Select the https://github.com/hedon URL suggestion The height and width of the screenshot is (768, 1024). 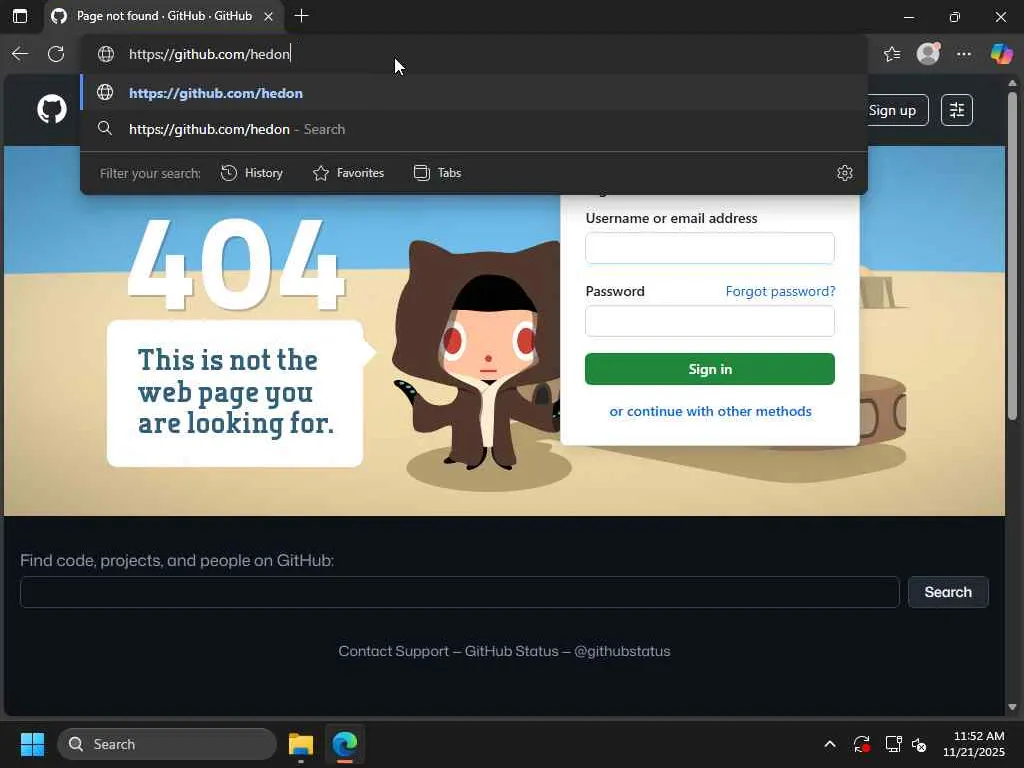(x=474, y=93)
